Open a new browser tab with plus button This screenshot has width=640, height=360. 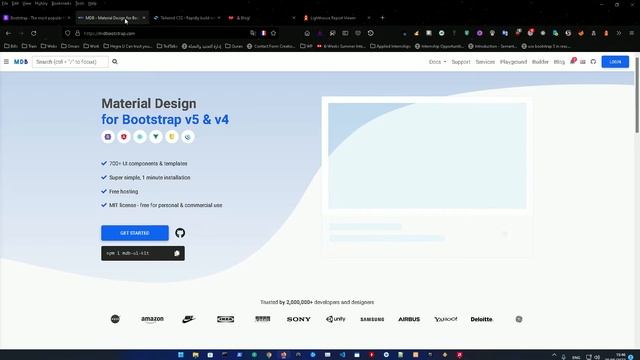pyautogui.click(x=382, y=18)
